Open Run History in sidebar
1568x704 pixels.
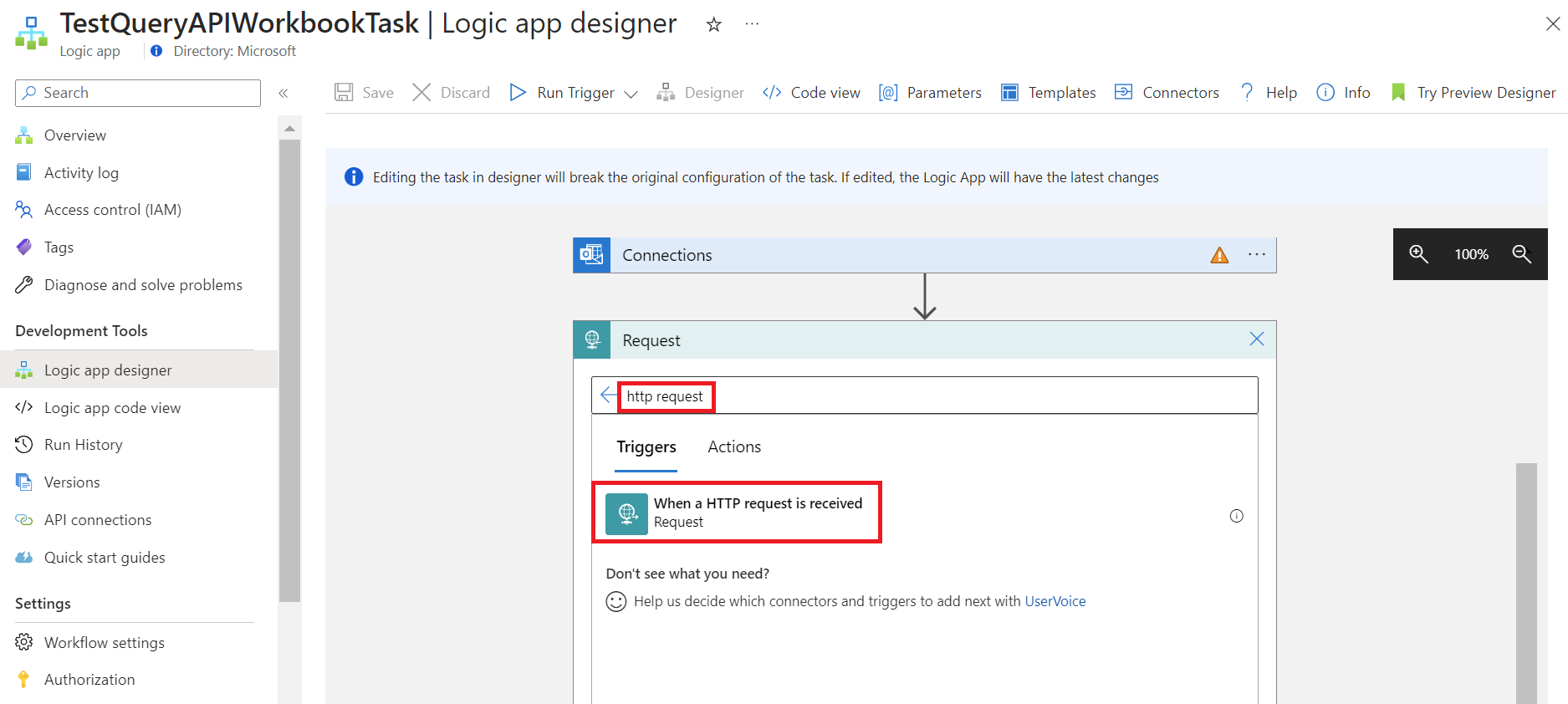83,445
